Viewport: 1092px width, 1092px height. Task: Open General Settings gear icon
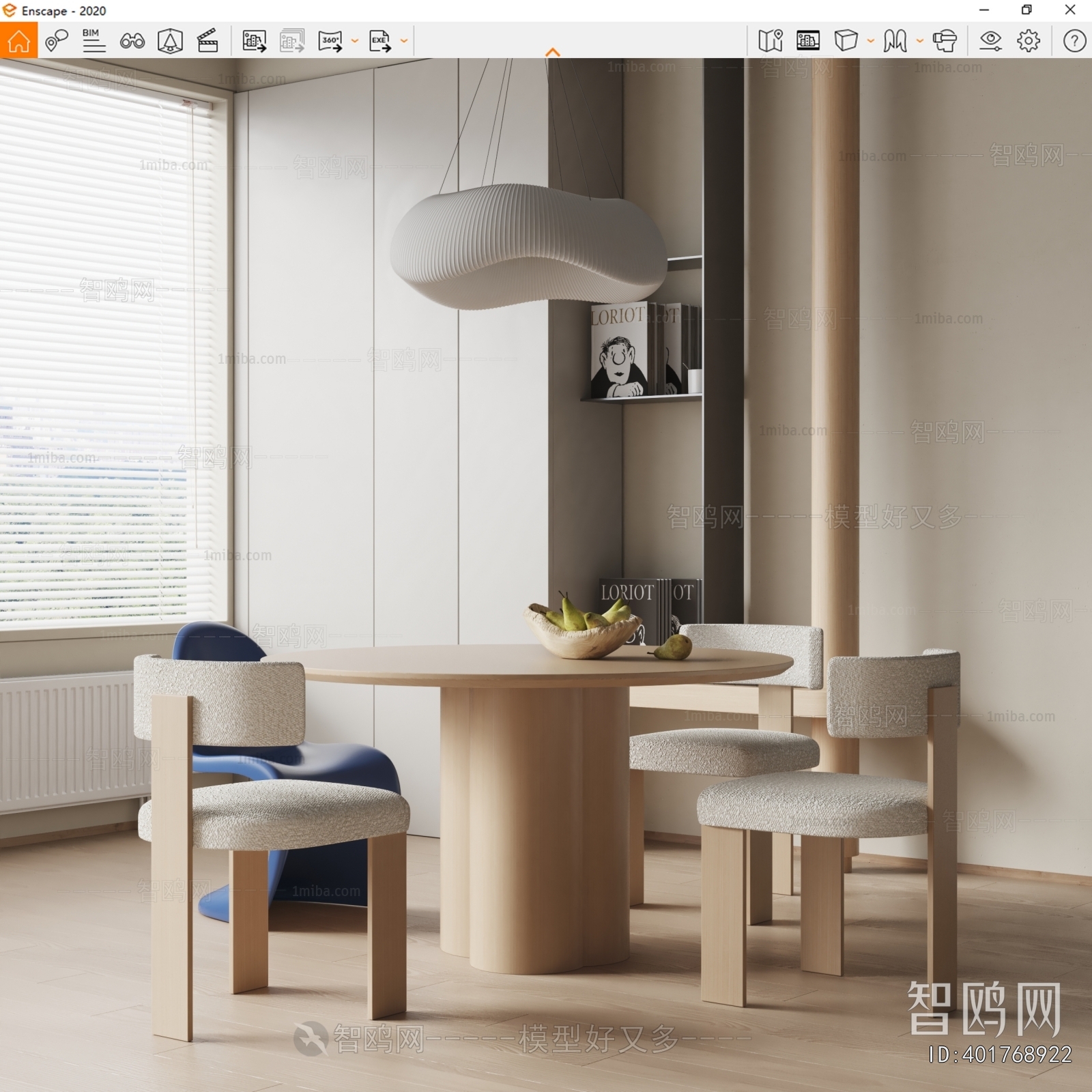click(x=1029, y=41)
